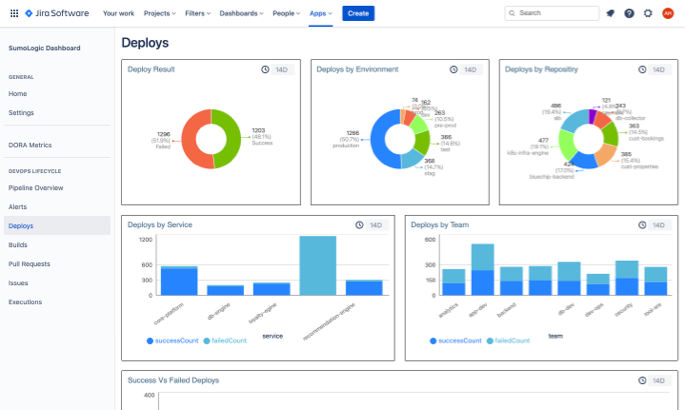
Task: Open the DORA Metrics link
Action: (30, 145)
